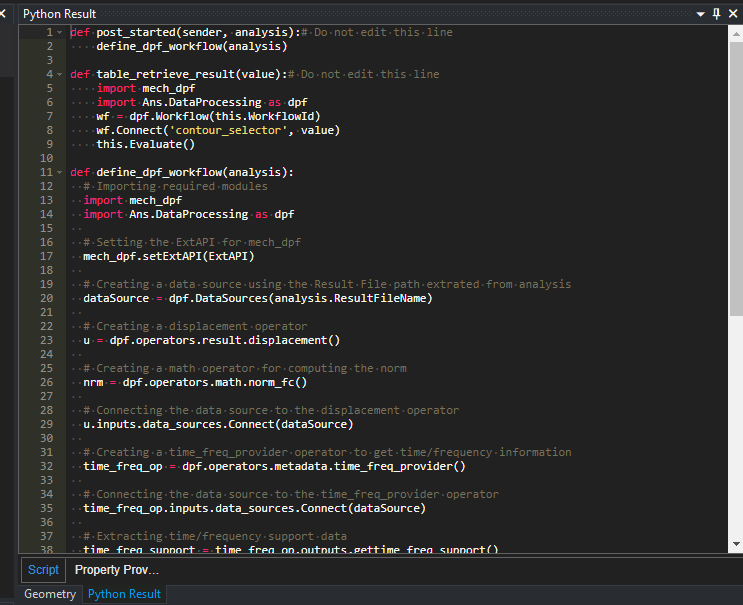
Task: Click comment '# Creating a data source using the Result File path'
Action: click(x=252, y=285)
